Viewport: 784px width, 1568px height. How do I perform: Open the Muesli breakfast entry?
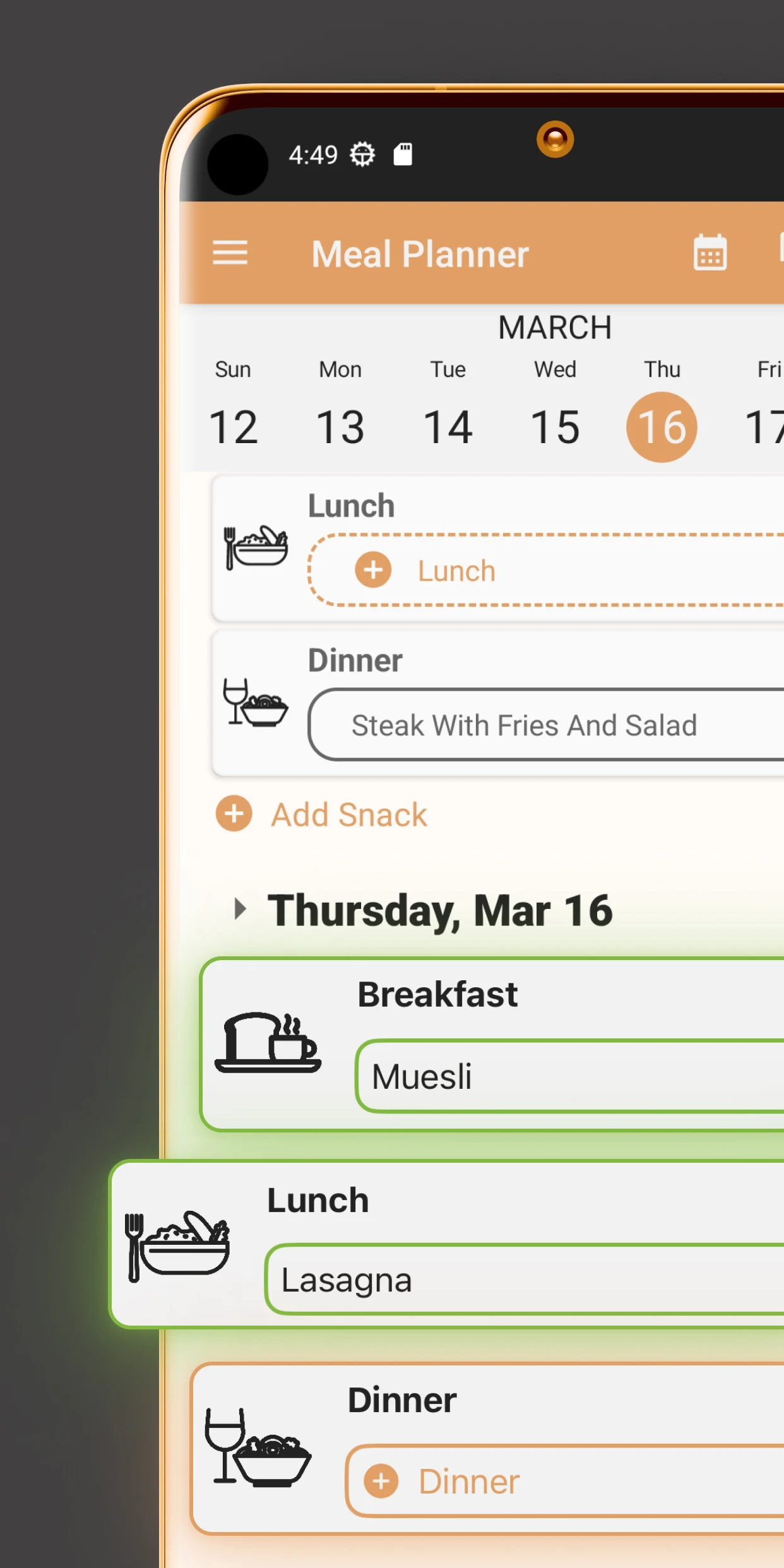pos(570,1076)
